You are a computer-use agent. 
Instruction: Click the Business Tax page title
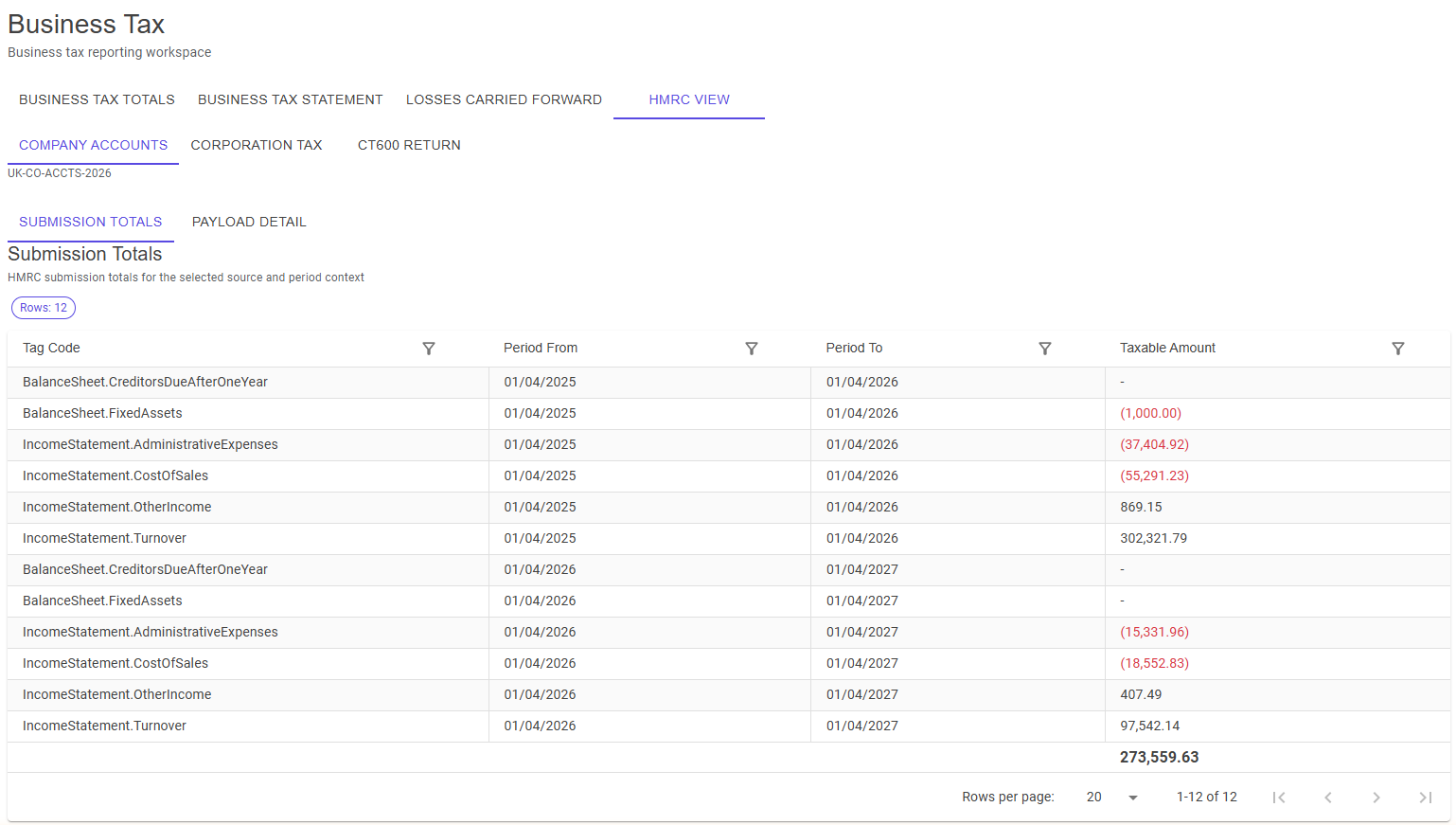tap(86, 24)
